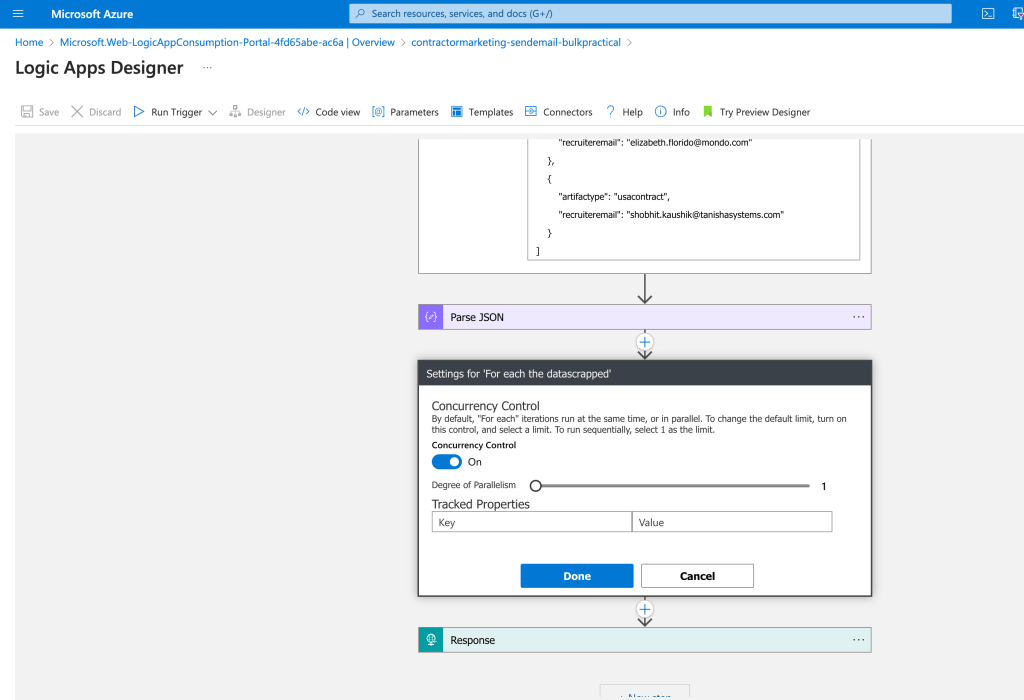Open the Save toolbar item
This screenshot has height=700, width=1024.
(x=40, y=112)
